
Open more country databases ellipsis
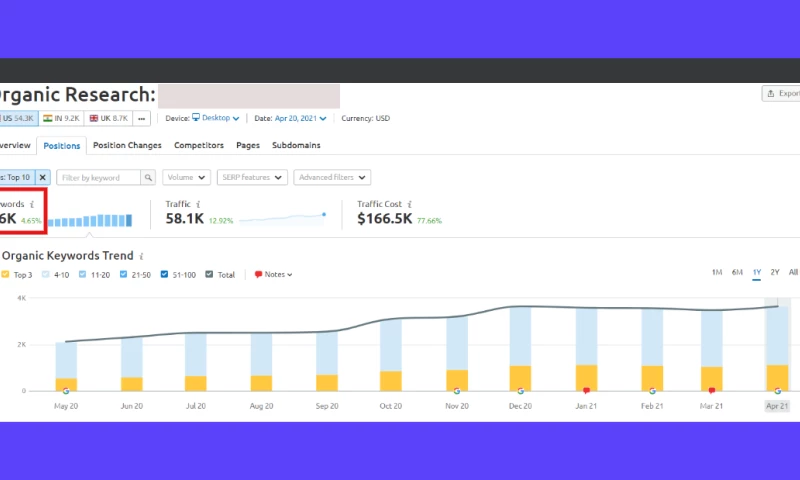[141, 118]
